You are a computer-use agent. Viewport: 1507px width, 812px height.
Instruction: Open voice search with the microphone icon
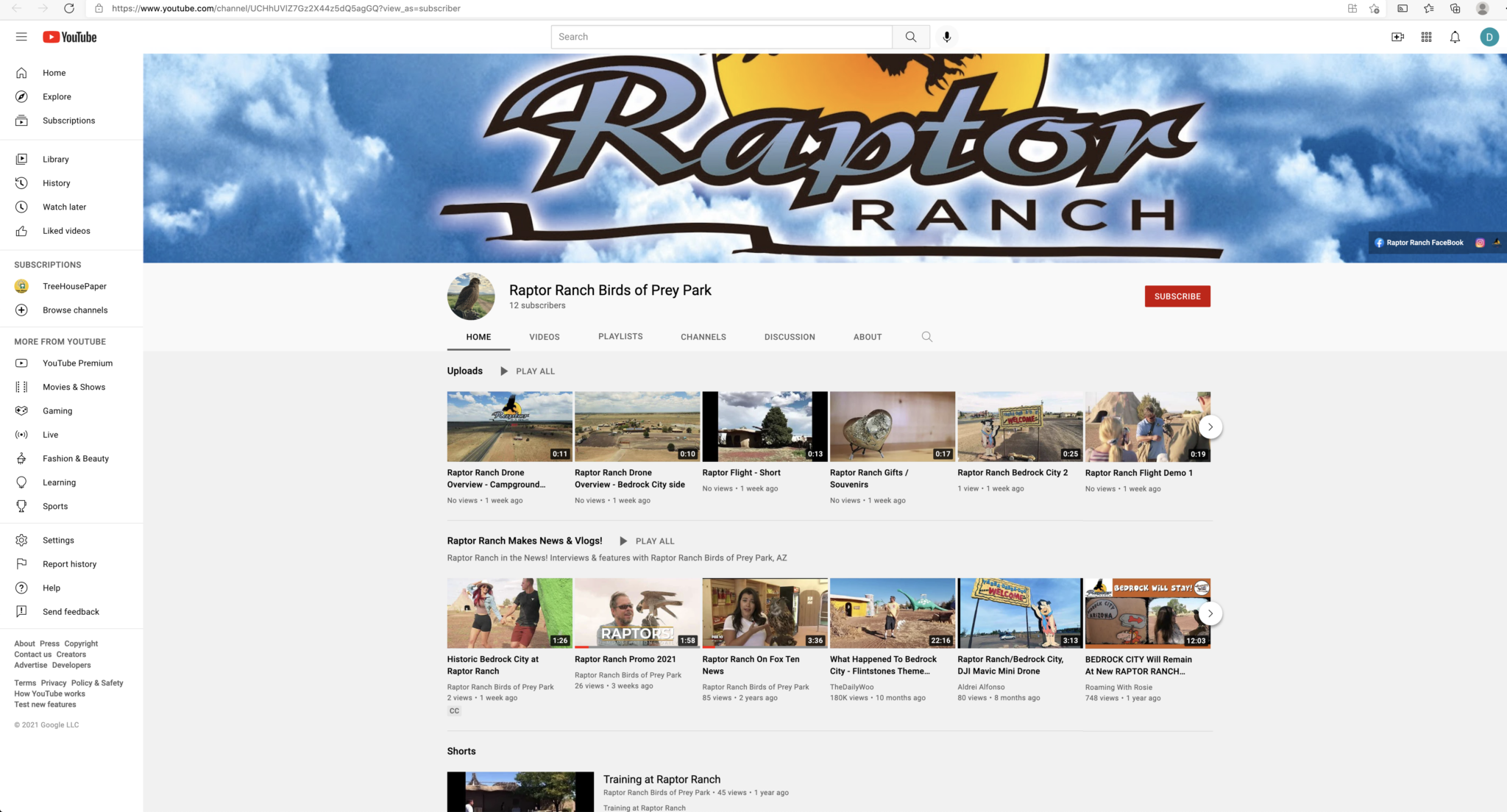[947, 37]
